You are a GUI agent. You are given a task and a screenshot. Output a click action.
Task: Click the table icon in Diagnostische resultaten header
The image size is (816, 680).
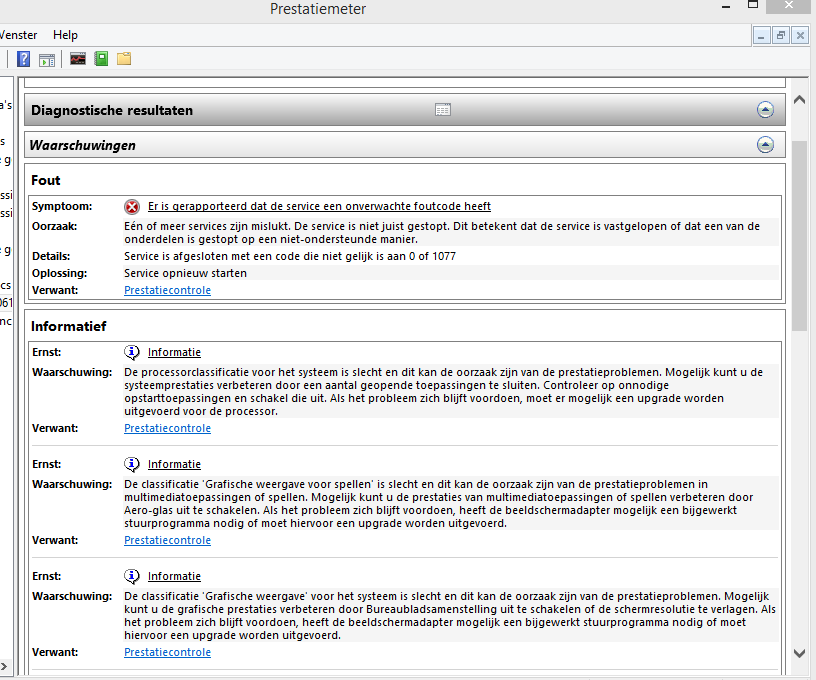(x=443, y=110)
